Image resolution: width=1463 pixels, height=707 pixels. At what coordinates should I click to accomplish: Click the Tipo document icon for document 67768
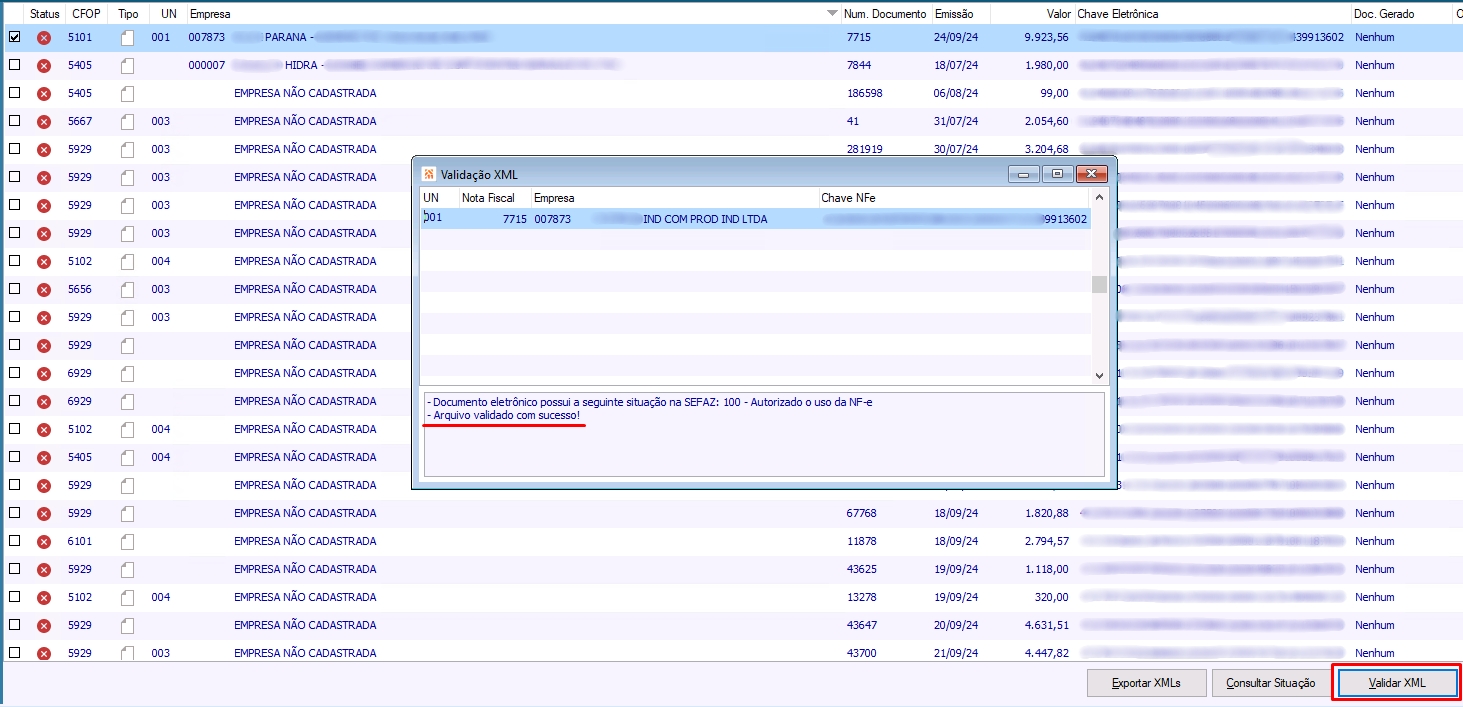(127, 514)
